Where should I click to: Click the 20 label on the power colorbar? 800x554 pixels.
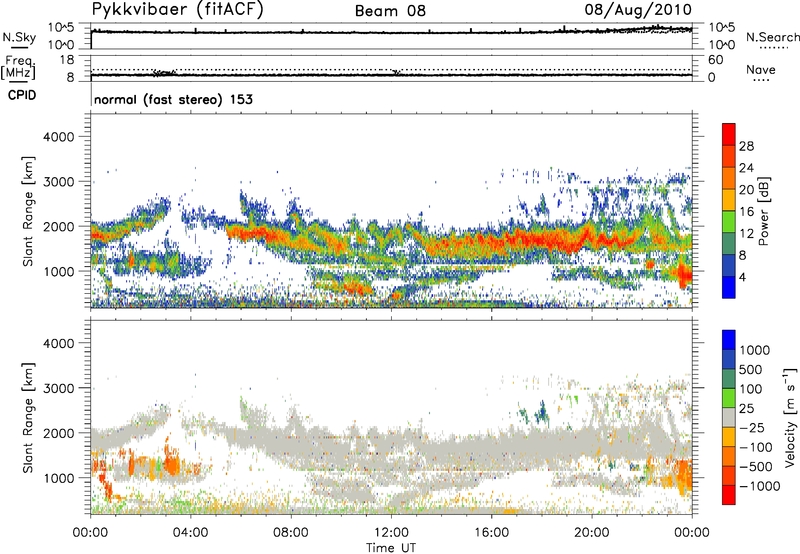(x=746, y=190)
